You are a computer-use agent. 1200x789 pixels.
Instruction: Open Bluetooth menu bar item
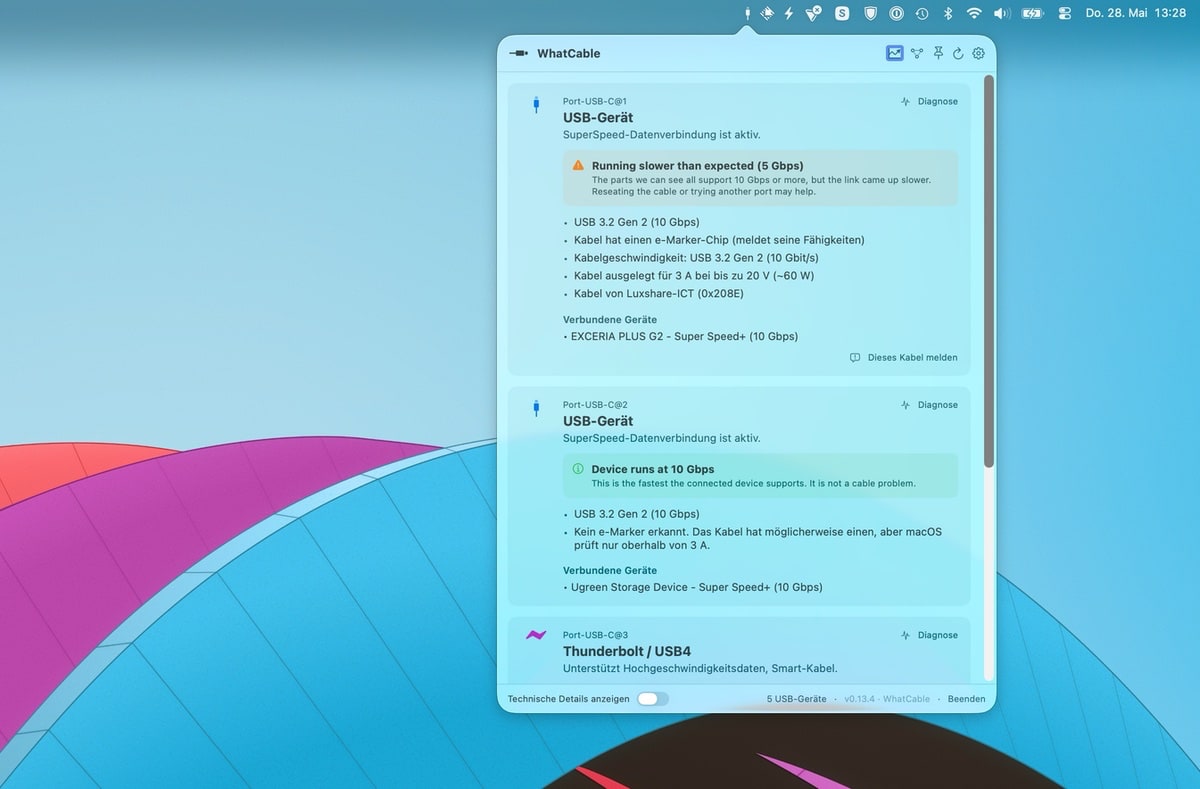coord(949,13)
